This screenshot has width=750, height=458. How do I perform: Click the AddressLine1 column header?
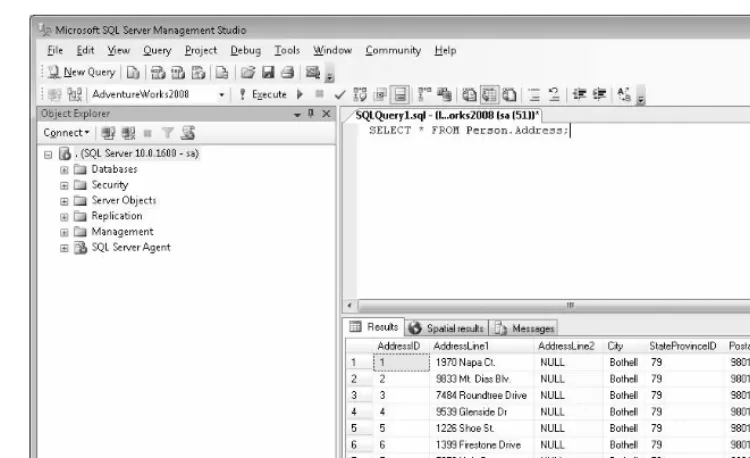tap(481, 346)
